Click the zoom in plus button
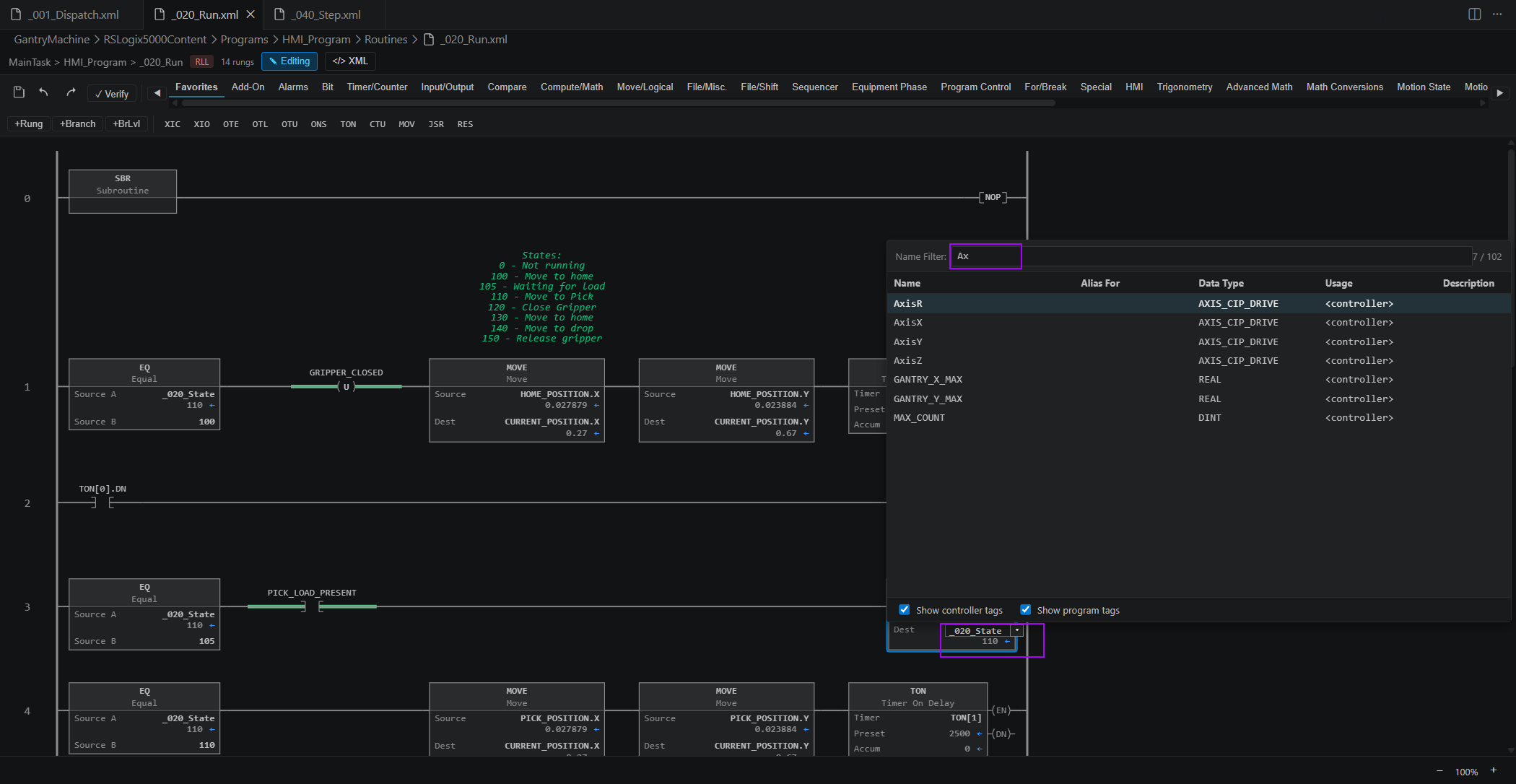The width and height of the screenshot is (1516, 784). 1494,771
